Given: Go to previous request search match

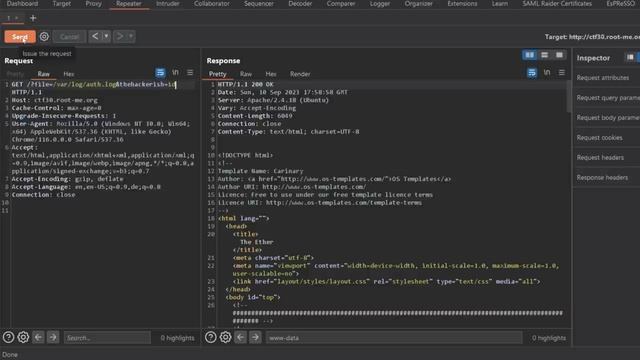Looking at the screenshot, I should click(38, 337).
